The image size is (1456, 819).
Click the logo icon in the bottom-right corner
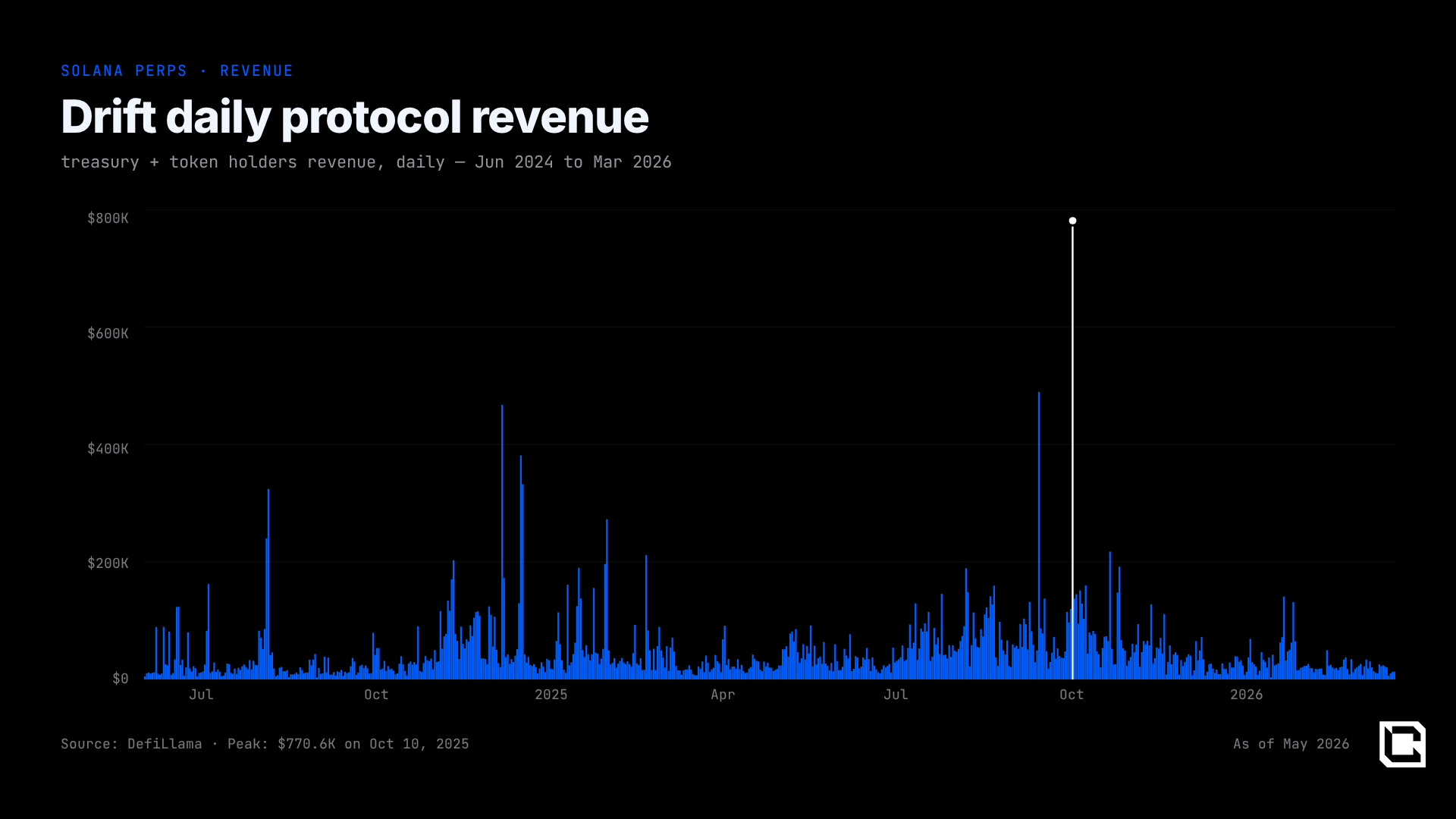pos(1402,744)
